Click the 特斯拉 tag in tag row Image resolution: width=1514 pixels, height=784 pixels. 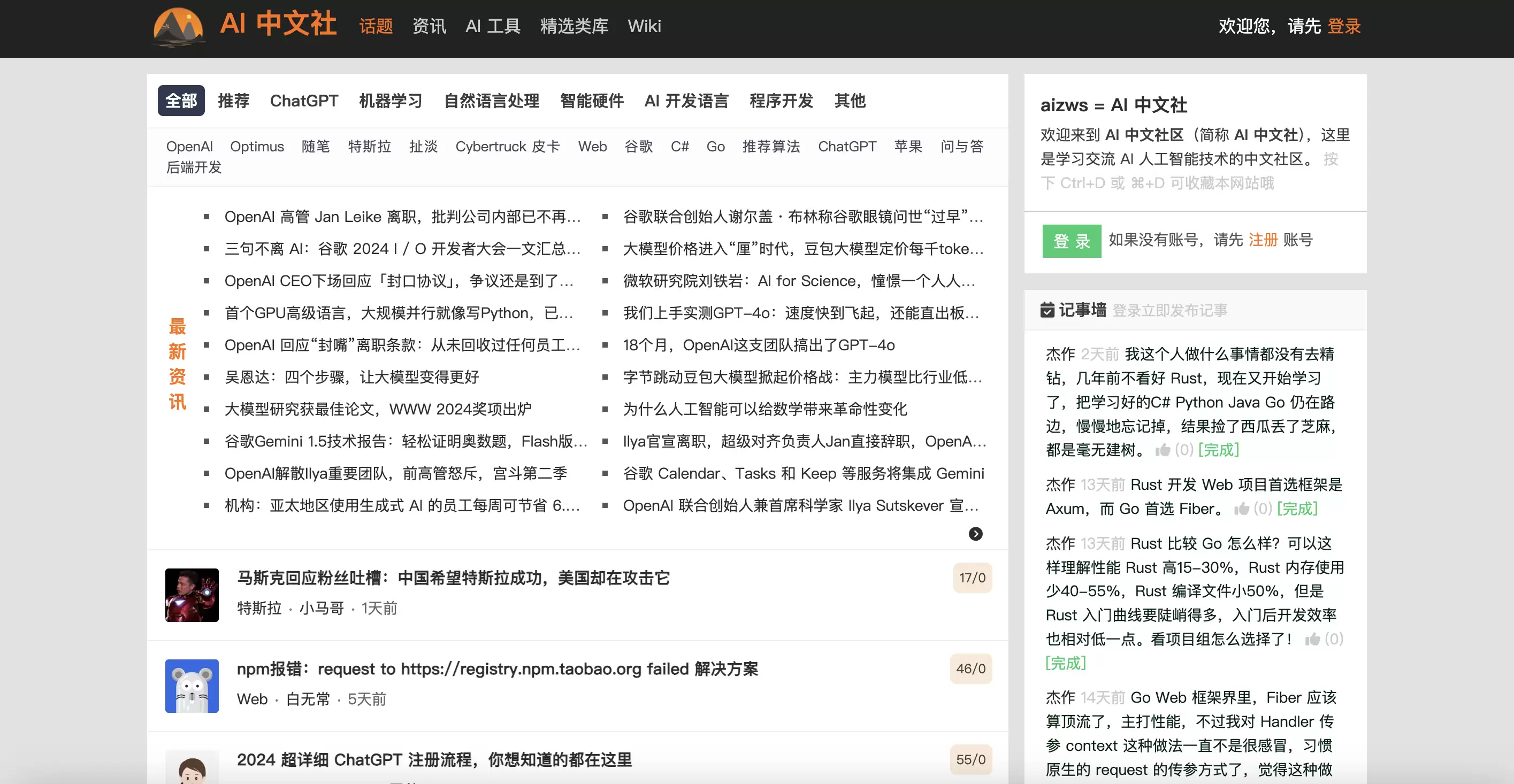(x=370, y=147)
